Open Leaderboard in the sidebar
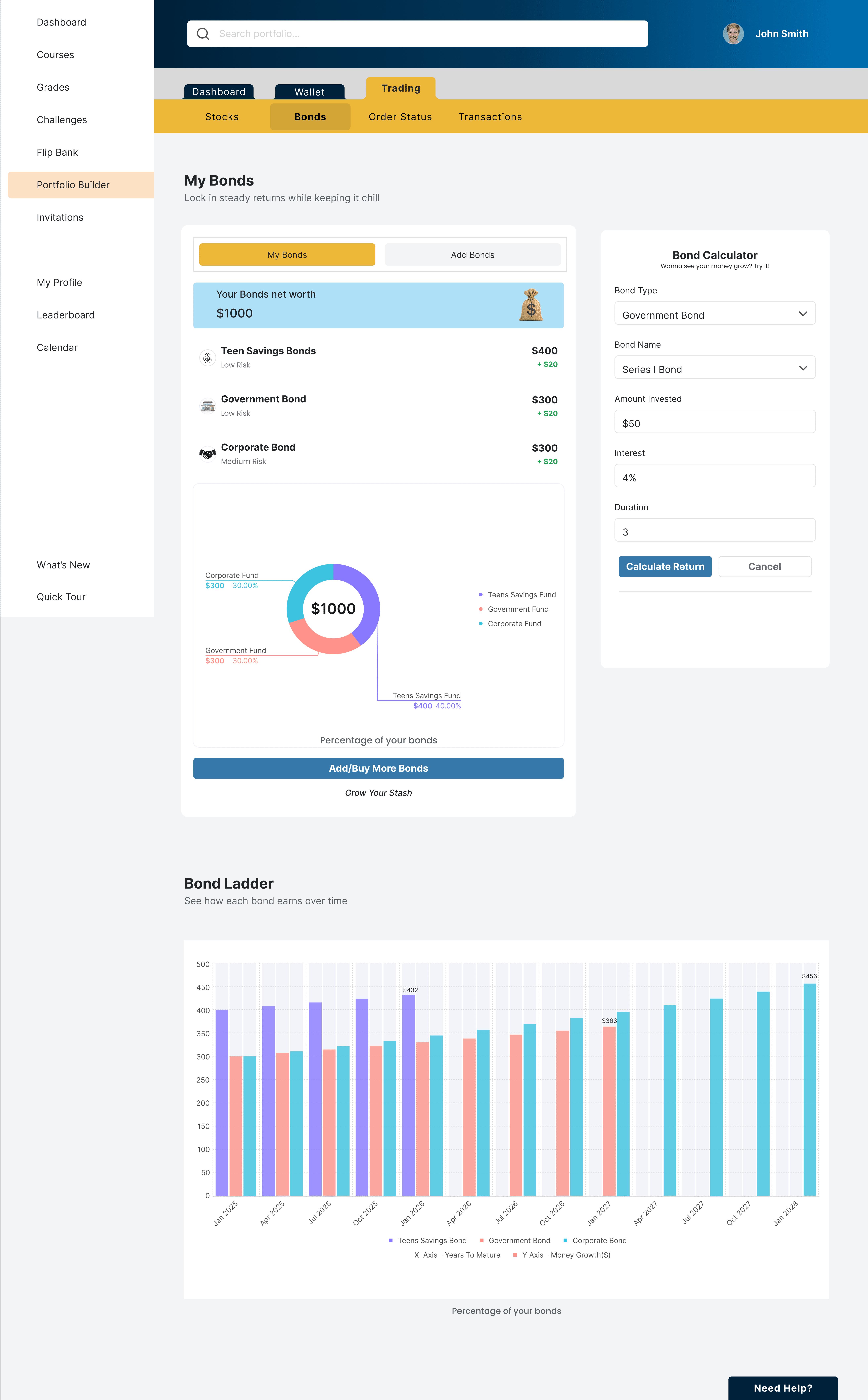The width and height of the screenshot is (868, 1400). click(x=65, y=315)
